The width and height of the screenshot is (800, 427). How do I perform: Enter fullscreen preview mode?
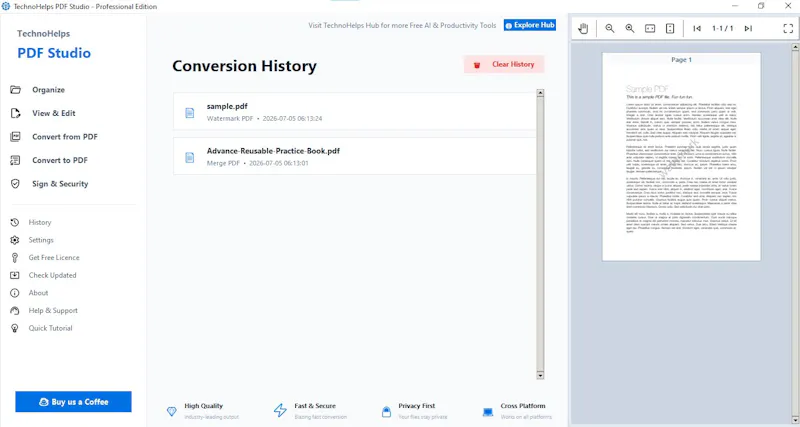788,29
